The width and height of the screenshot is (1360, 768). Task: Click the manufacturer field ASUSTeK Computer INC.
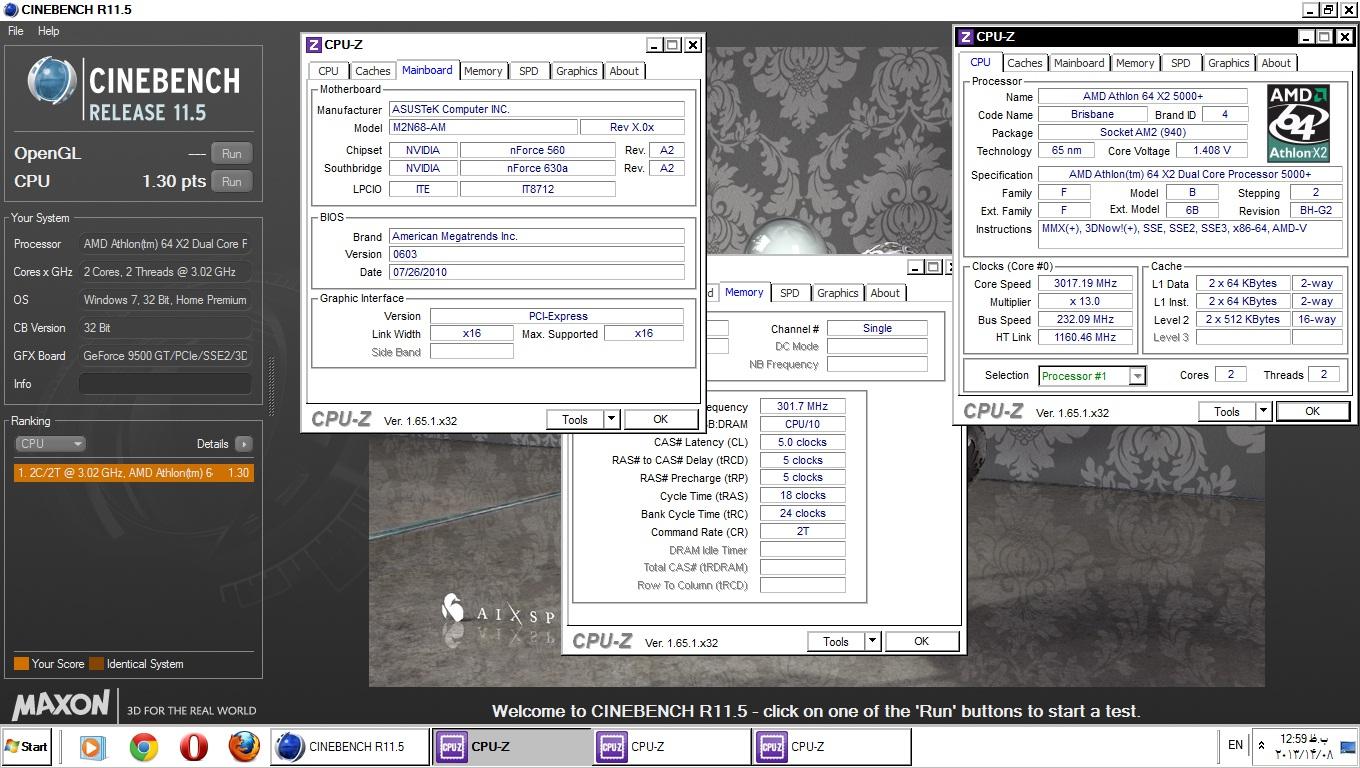coord(537,109)
